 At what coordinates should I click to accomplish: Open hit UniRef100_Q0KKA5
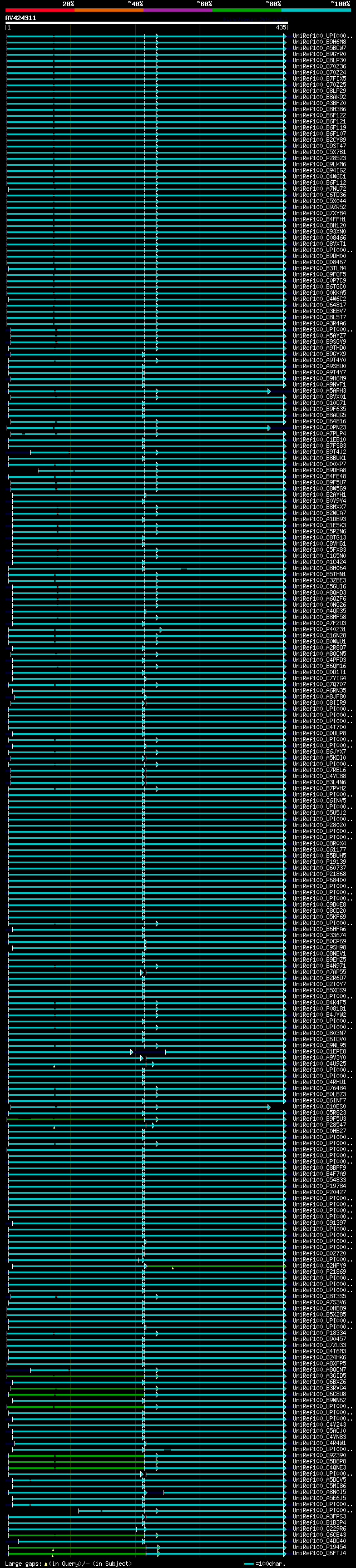pos(319,293)
